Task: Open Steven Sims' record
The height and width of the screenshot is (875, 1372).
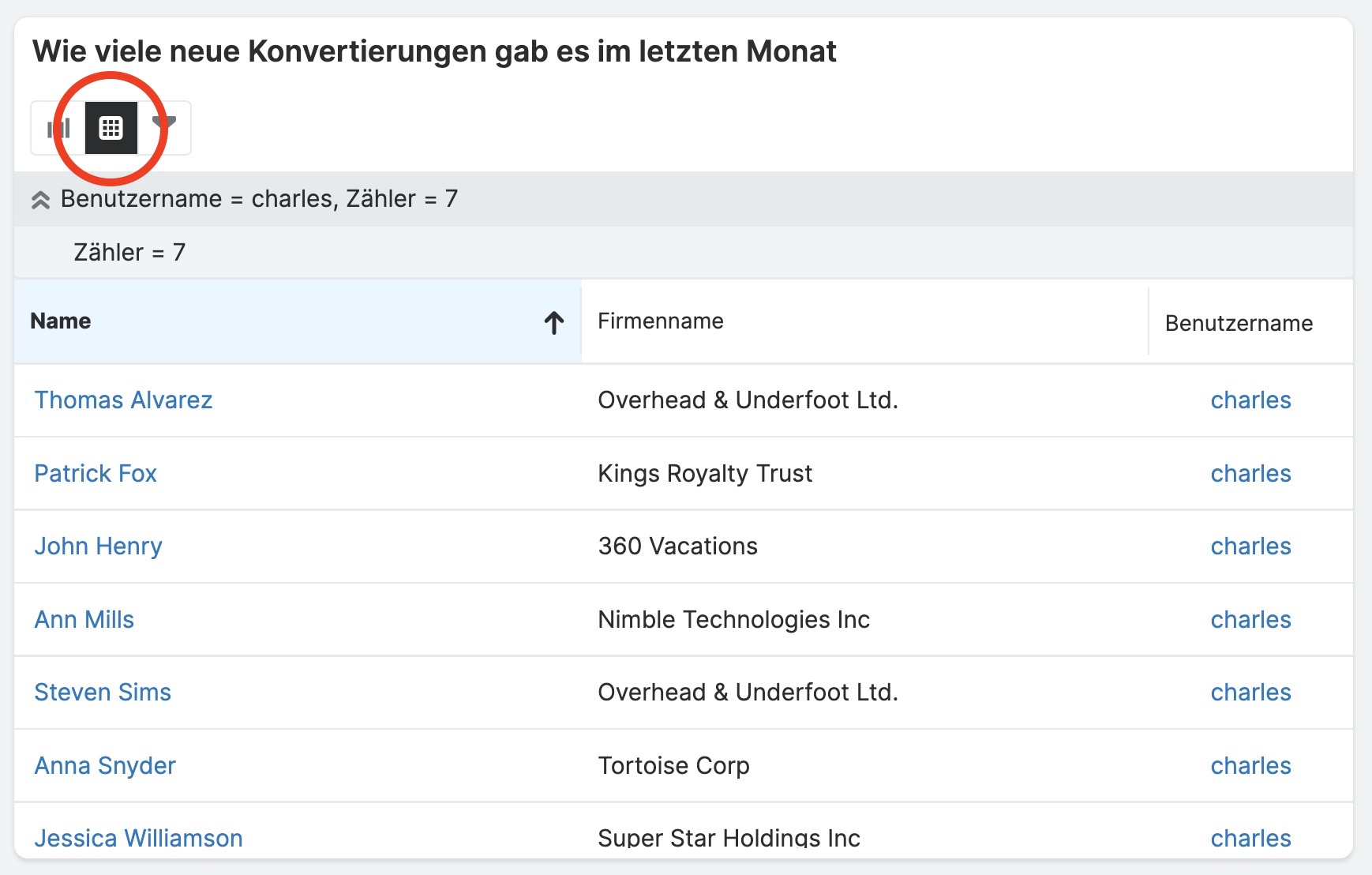Action: click(103, 693)
